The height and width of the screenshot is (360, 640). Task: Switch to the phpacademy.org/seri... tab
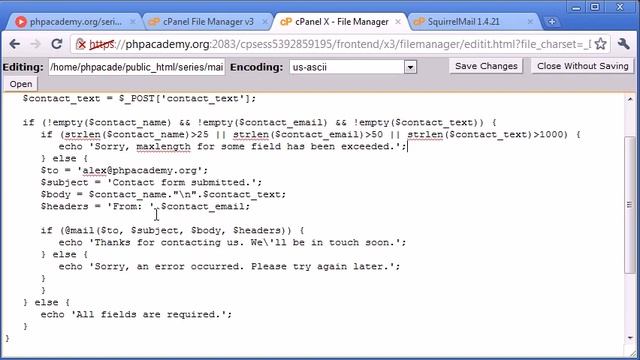pyautogui.click(x=76, y=22)
